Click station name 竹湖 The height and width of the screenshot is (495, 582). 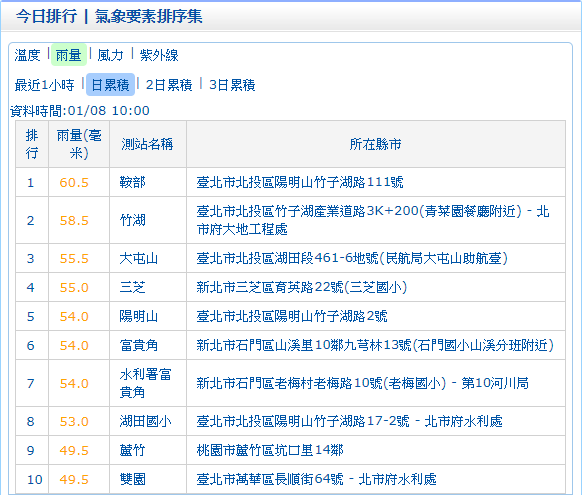133,220
